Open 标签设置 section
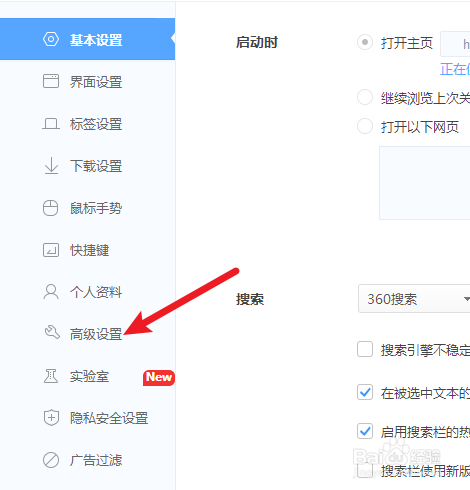 tap(87, 124)
